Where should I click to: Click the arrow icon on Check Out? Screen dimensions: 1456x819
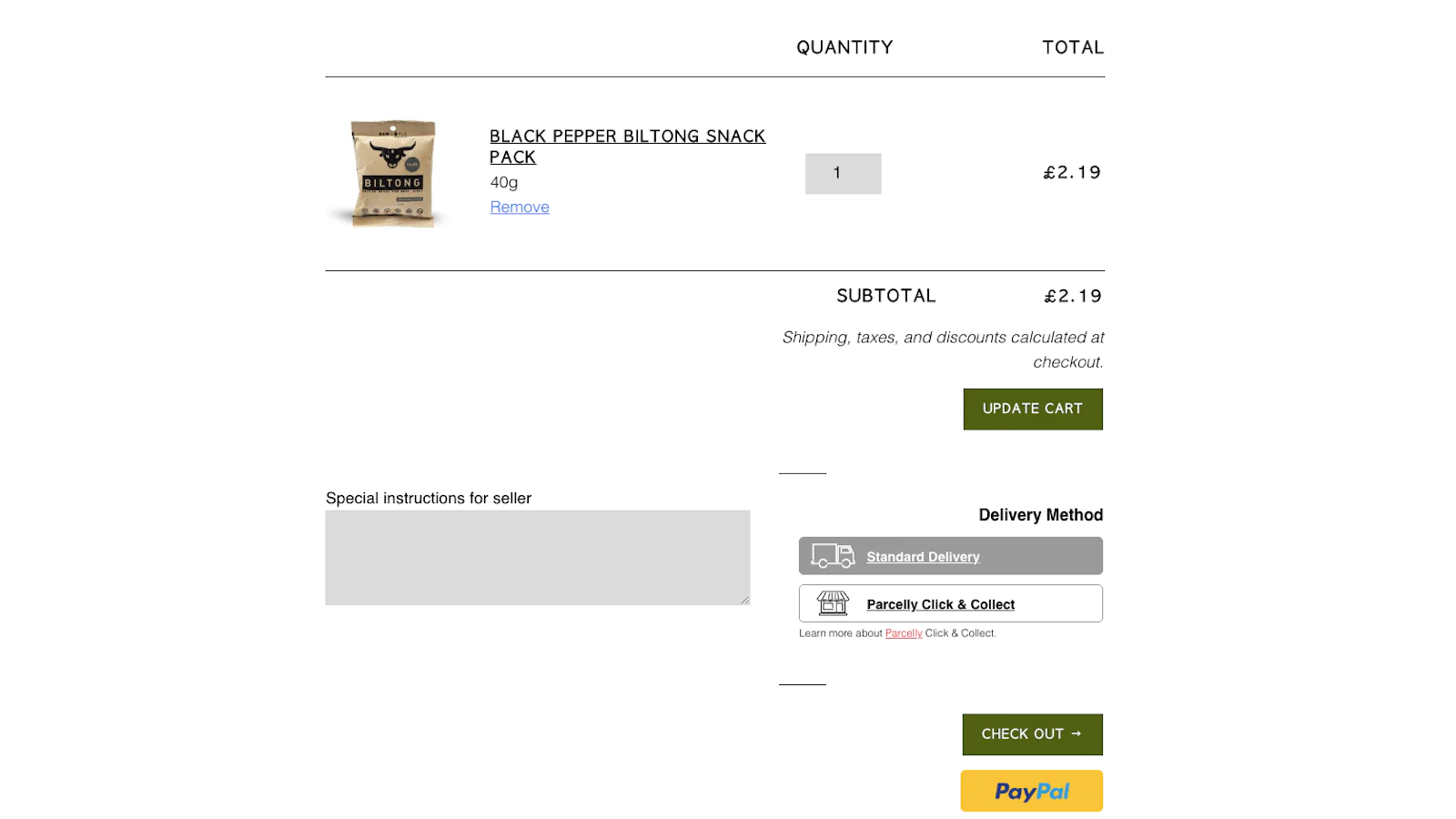[x=1077, y=733]
